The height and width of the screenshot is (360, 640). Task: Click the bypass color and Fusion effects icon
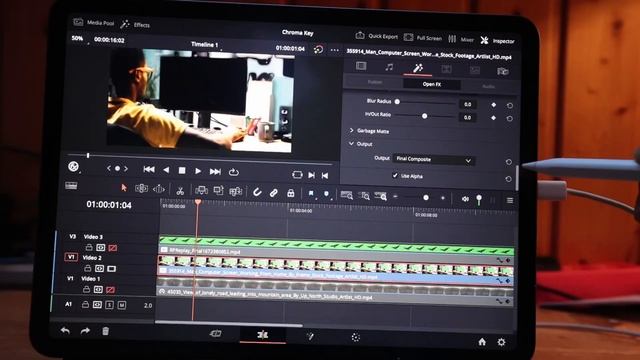(318, 50)
